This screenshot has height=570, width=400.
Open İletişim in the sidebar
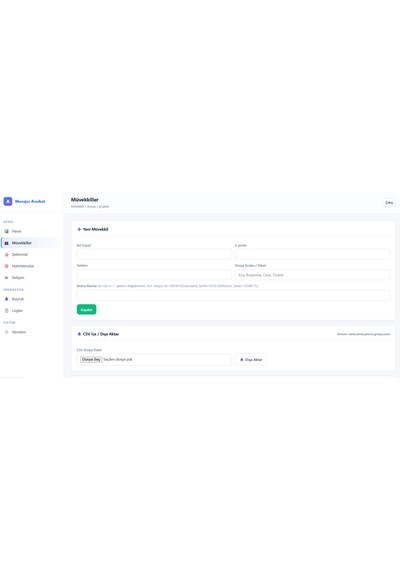coord(31,278)
